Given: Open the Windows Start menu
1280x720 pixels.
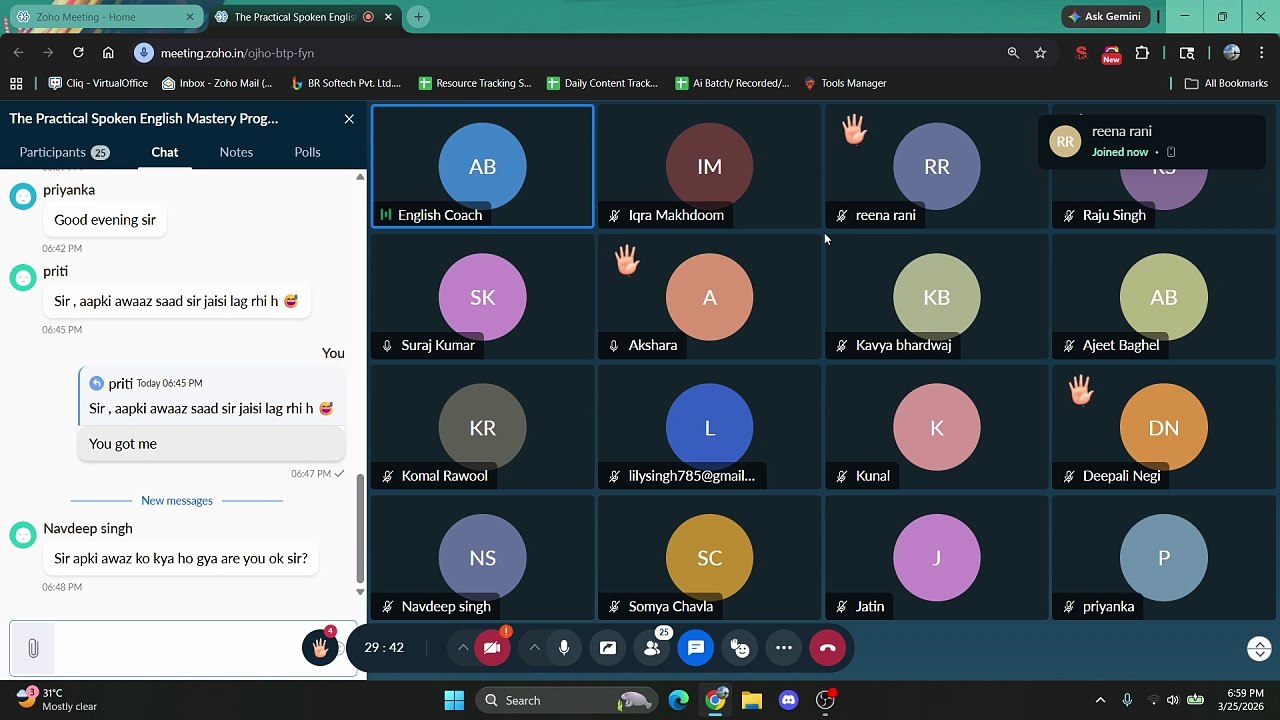Looking at the screenshot, I should pos(454,700).
